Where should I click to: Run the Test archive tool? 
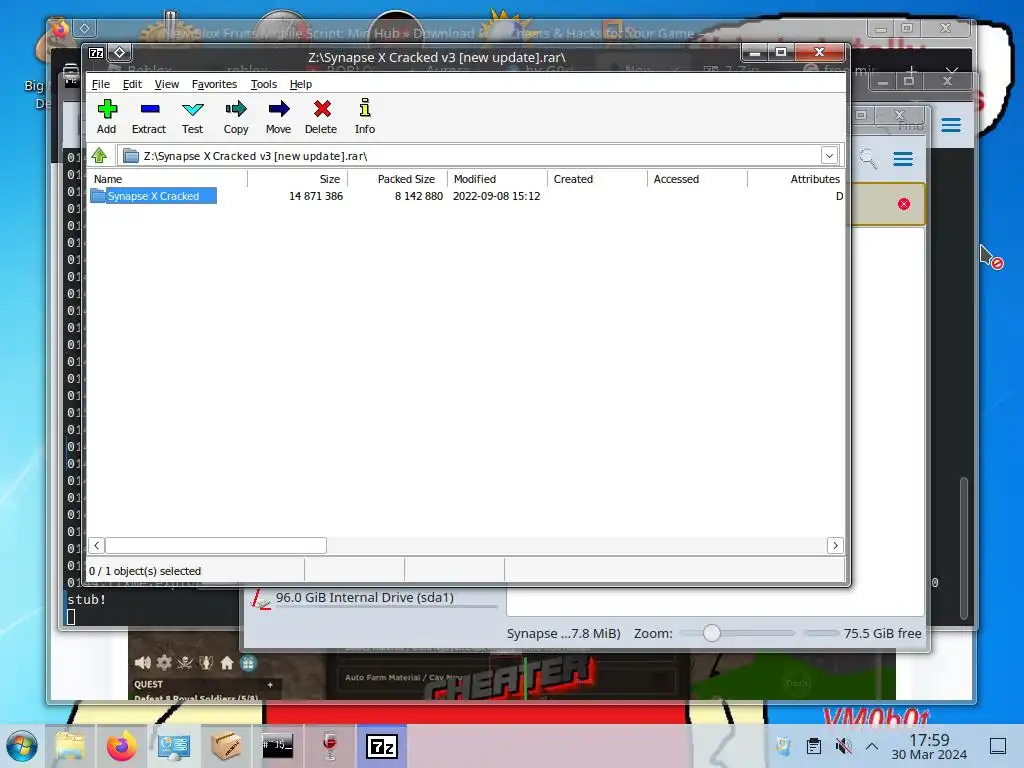(x=193, y=116)
